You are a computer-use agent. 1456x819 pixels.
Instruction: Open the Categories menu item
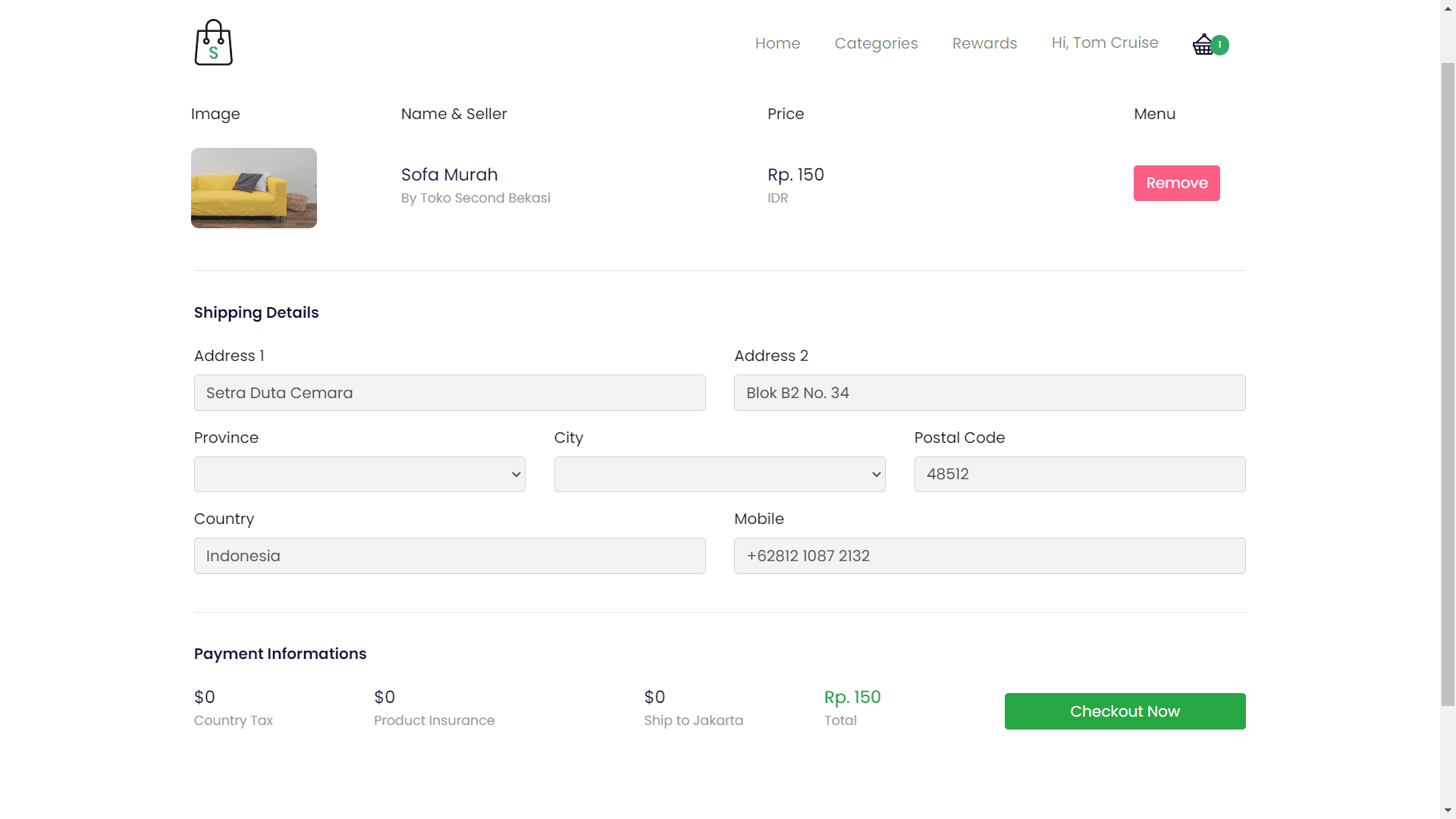tap(876, 43)
